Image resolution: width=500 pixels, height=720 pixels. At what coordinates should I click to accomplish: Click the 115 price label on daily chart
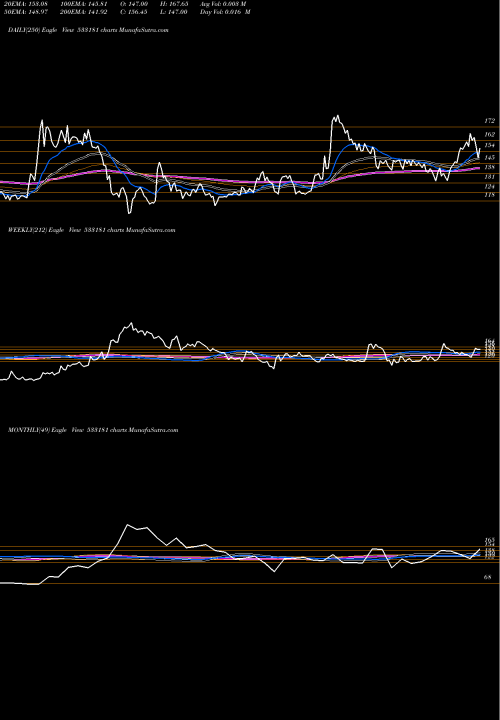(489, 195)
